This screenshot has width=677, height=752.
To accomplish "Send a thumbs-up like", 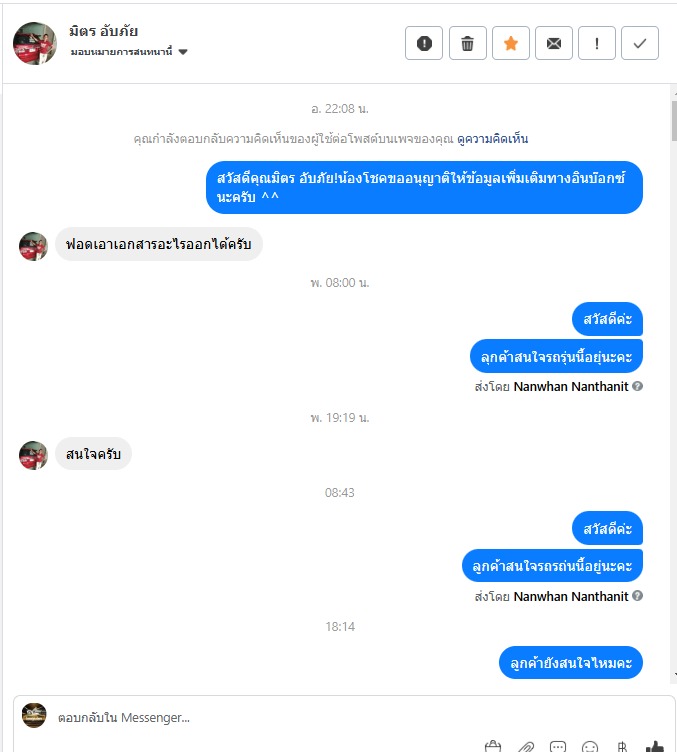I will [x=655, y=746].
